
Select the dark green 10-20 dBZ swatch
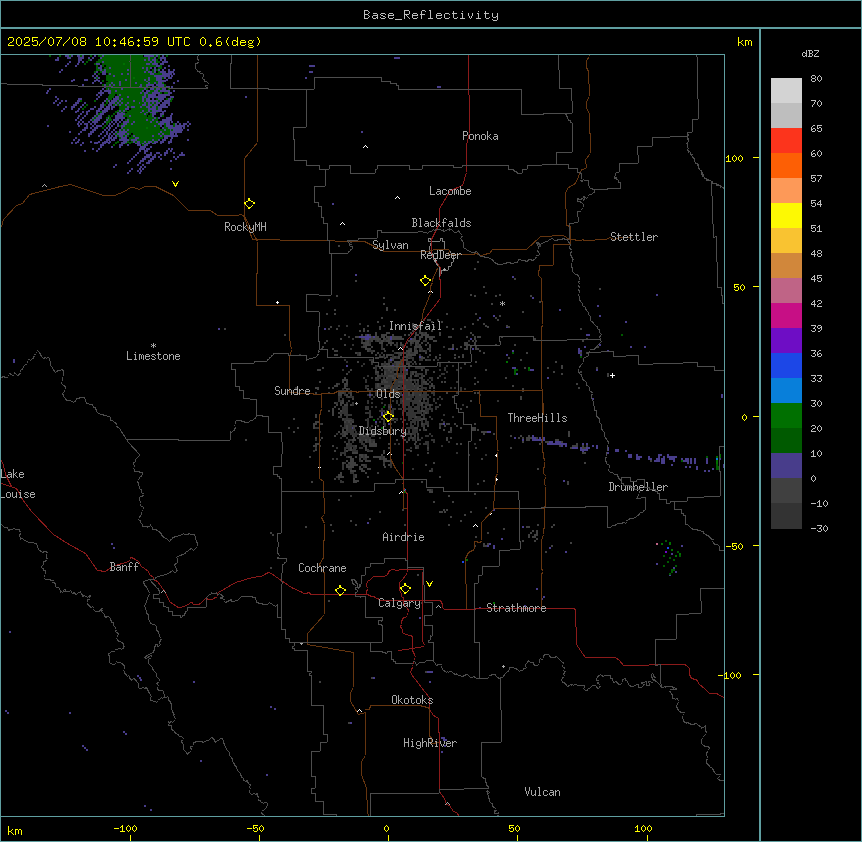[x=786, y=441]
